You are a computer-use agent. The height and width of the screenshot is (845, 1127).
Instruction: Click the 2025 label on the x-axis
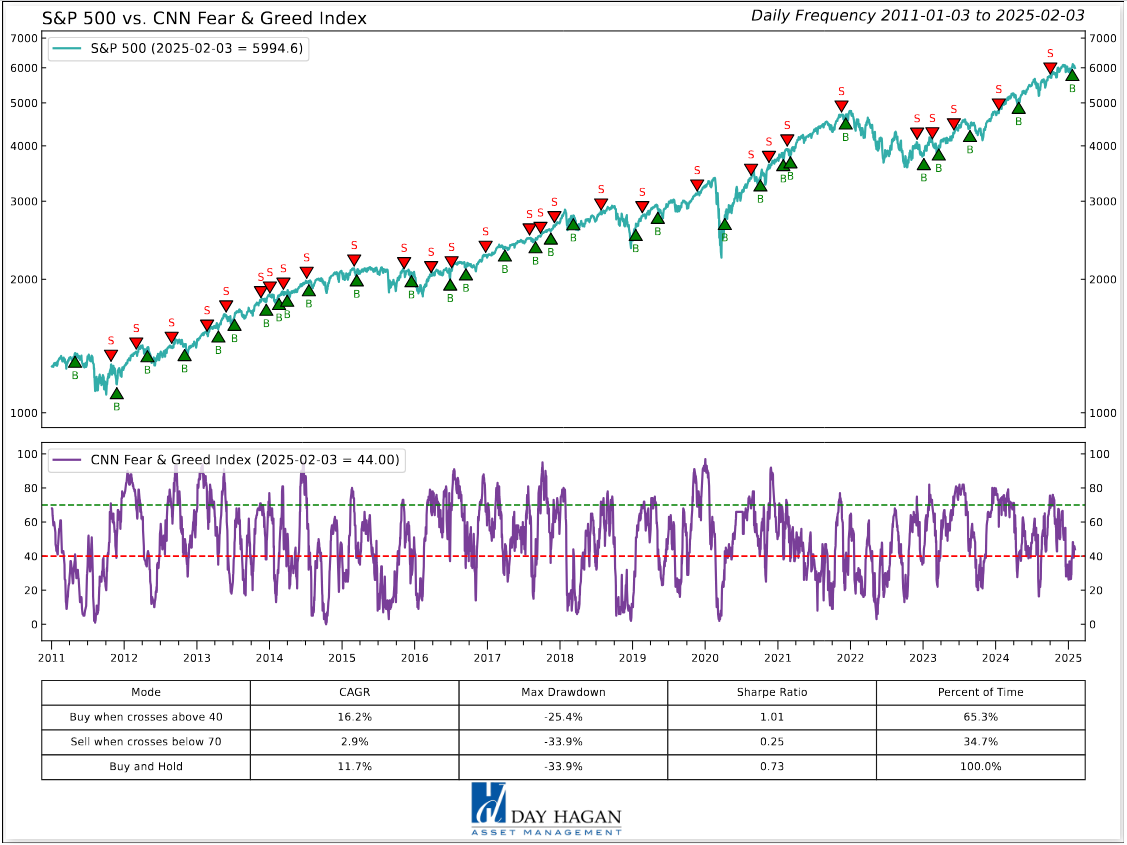pyautogui.click(x=1068, y=657)
